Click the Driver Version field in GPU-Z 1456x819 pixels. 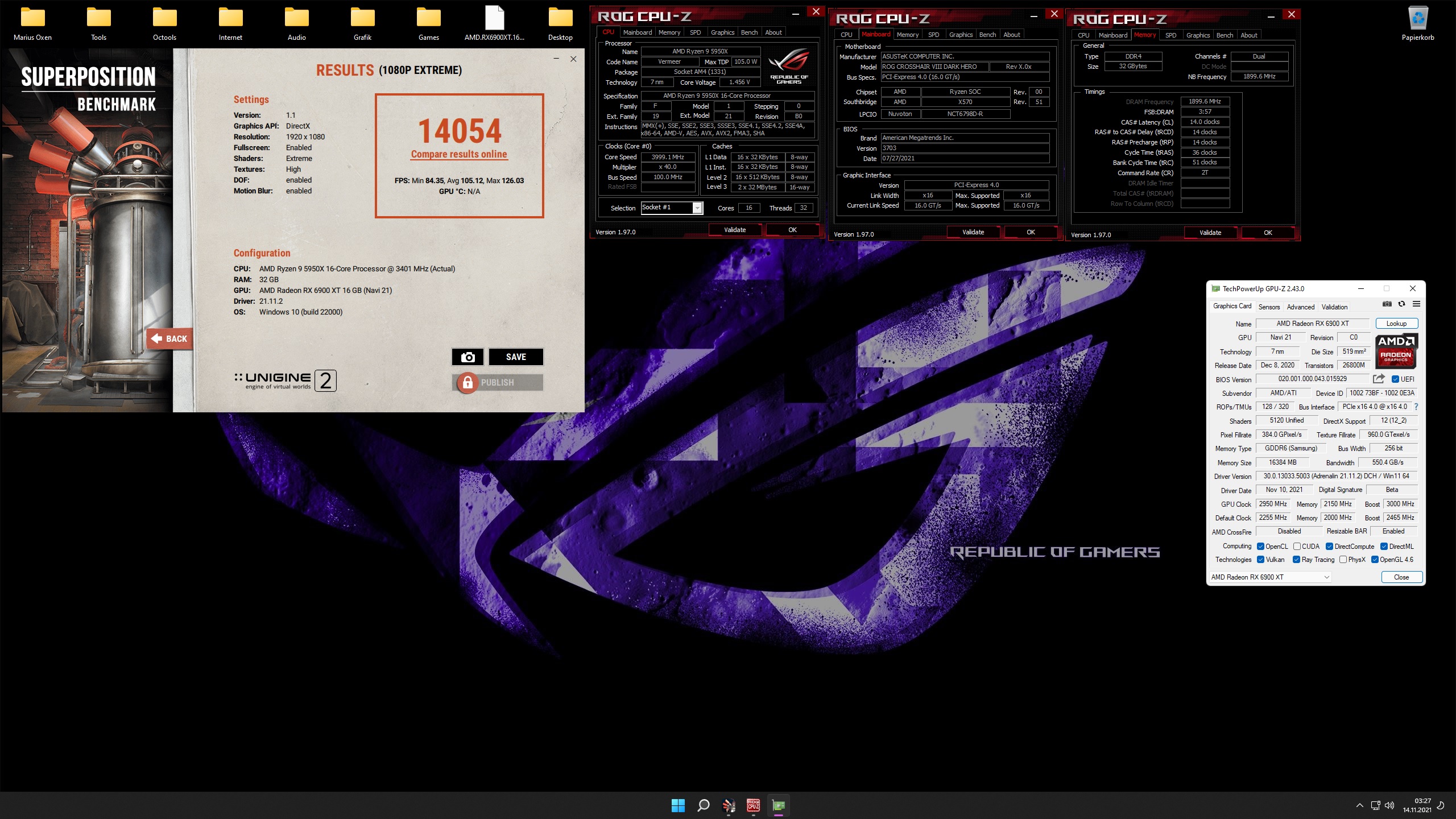click(x=1337, y=476)
